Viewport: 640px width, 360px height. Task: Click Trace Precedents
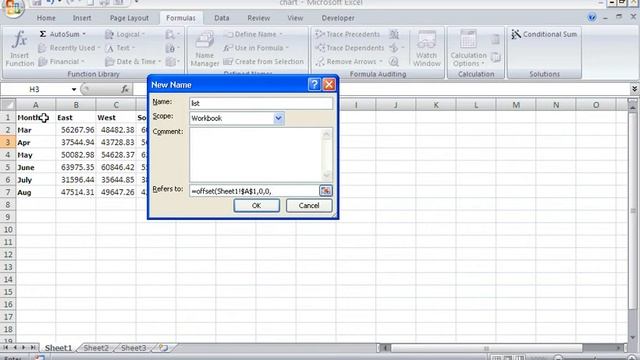point(348,34)
